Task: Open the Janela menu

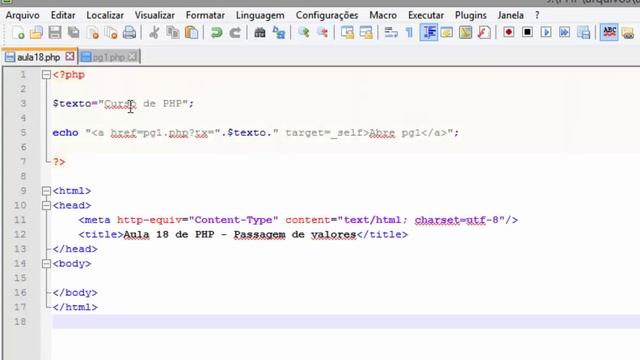Action: coord(511,15)
